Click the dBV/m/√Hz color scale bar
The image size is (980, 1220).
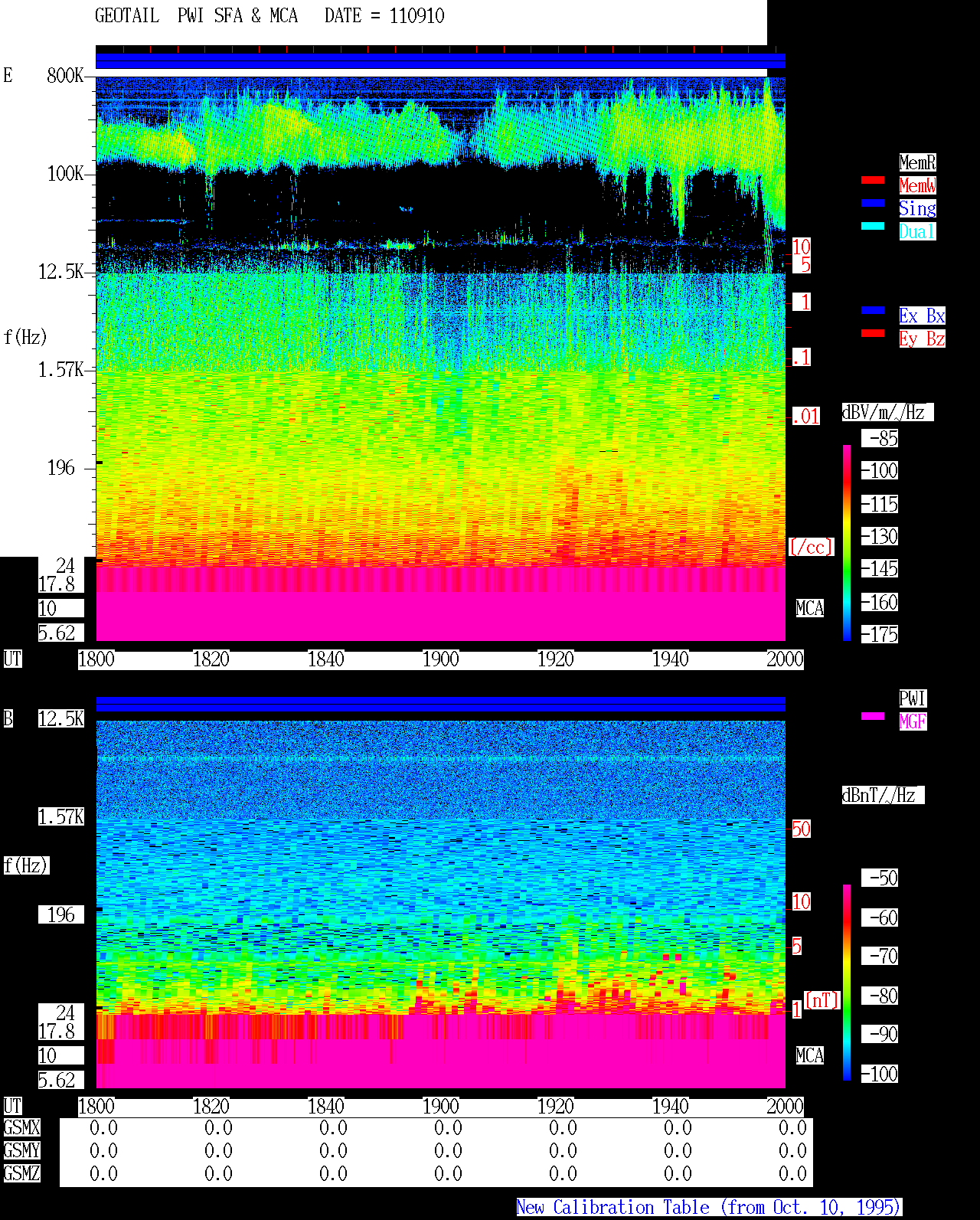[x=847, y=542]
